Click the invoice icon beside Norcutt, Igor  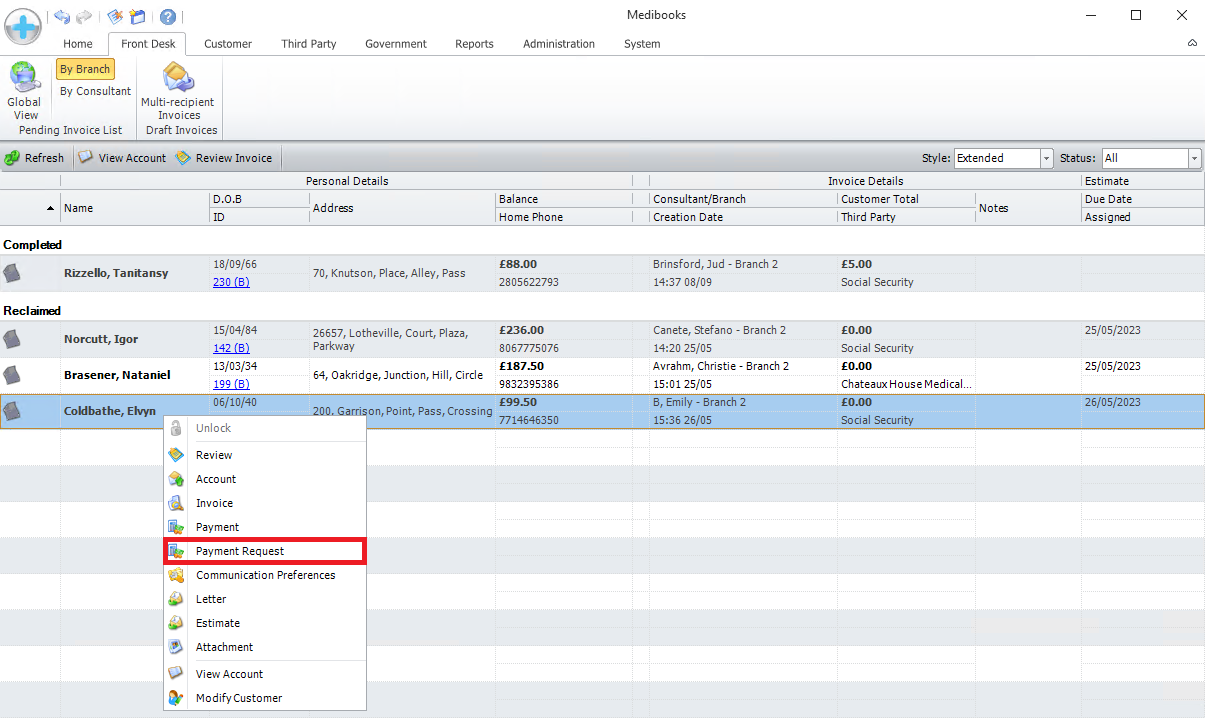12,339
